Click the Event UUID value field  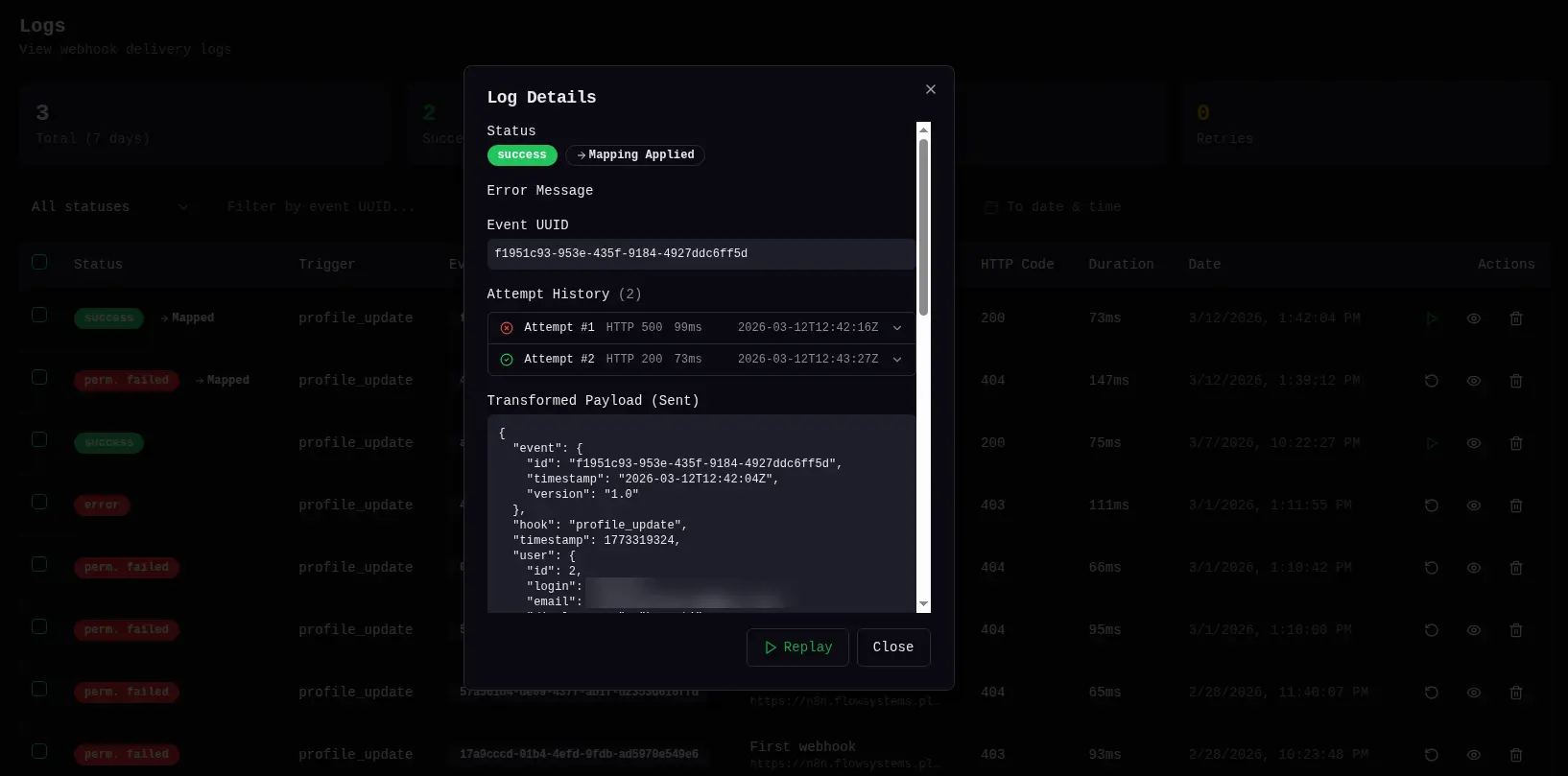coord(701,254)
